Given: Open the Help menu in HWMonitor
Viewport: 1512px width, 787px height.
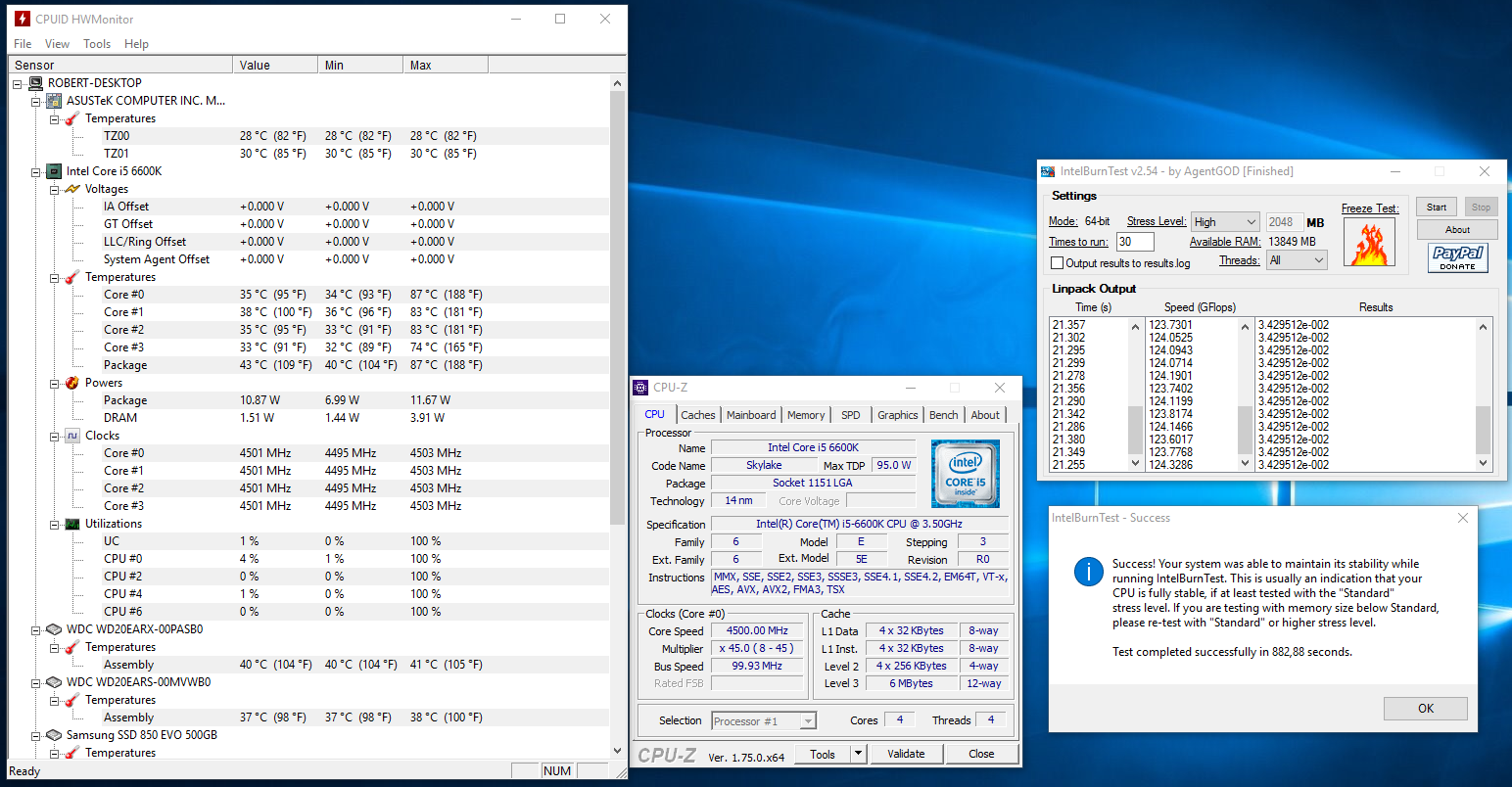Looking at the screenshot, I should (x=137, y=44).
